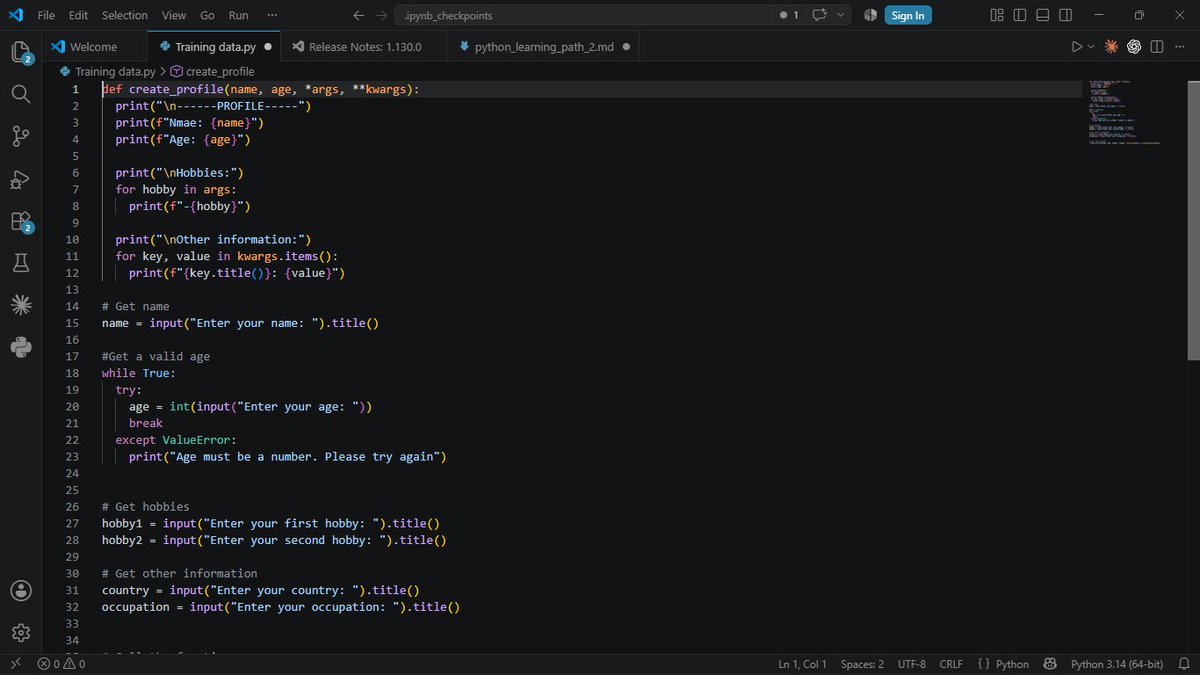The image size is (1200, 675).
Task: Open the Source Control view
Action: (21, 136)
